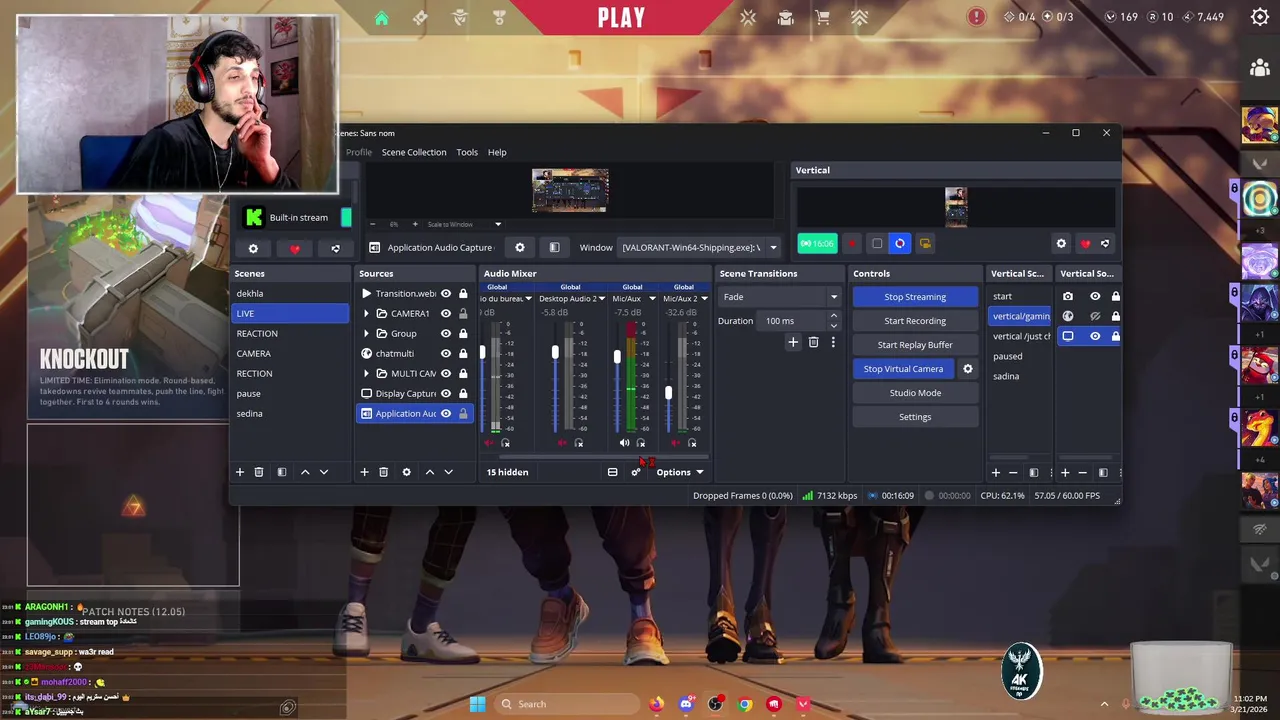
Task: Open Scale to Window preview dropdown
Action: [x=465, y=224]
